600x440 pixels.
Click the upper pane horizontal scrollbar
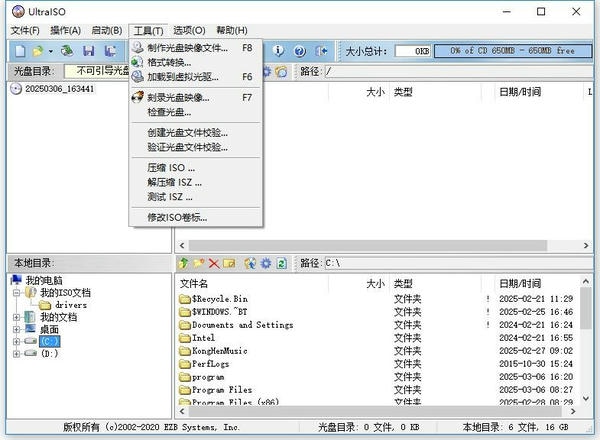(x=368, y=245)
